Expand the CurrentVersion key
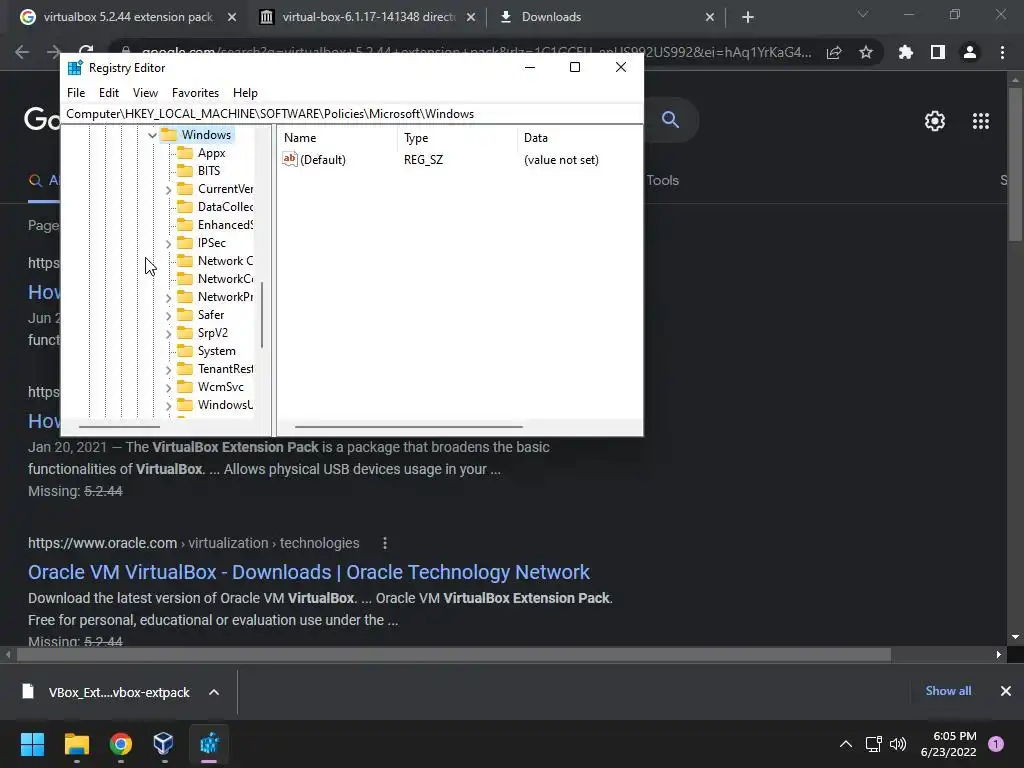 [168, 190]
